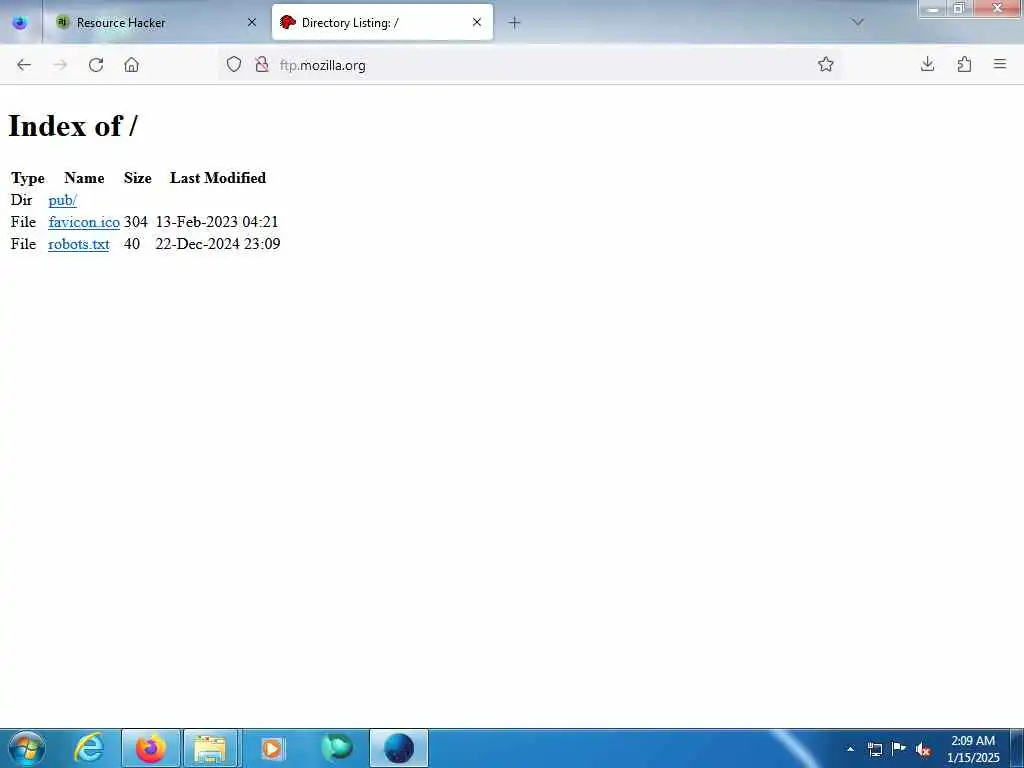Select the Directory Listing tab
This screenshot has width=1024, height=768.
click(x=382, y=22)
